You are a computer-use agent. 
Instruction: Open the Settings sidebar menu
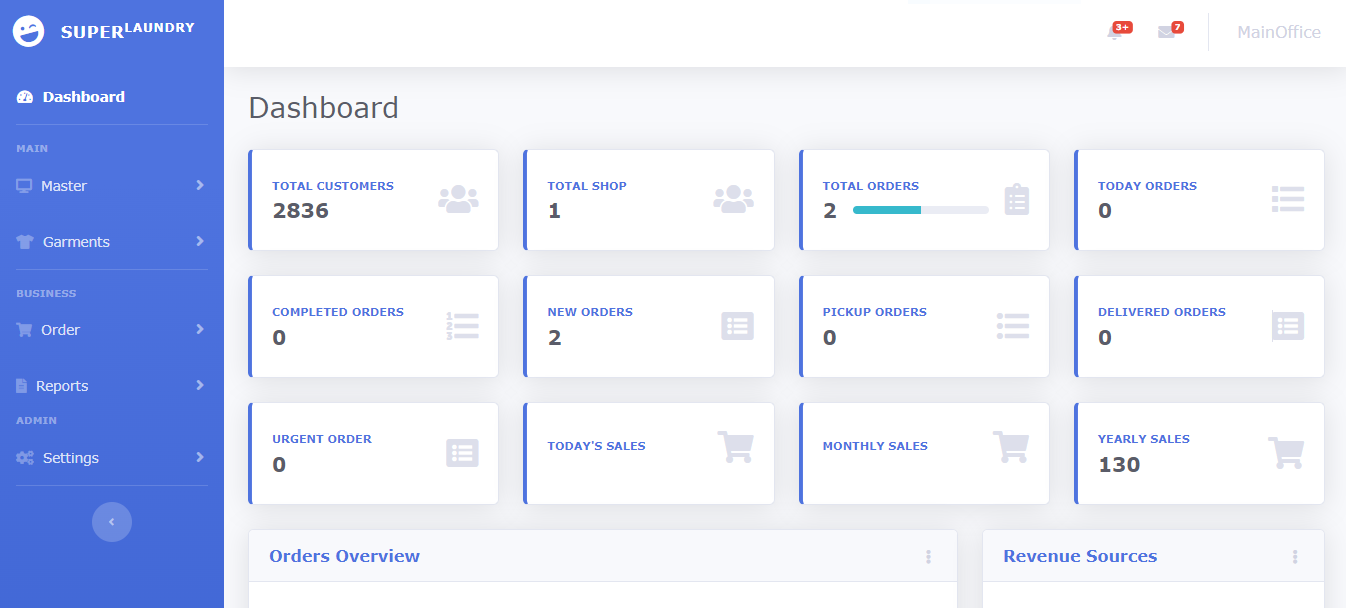[112, 458]
